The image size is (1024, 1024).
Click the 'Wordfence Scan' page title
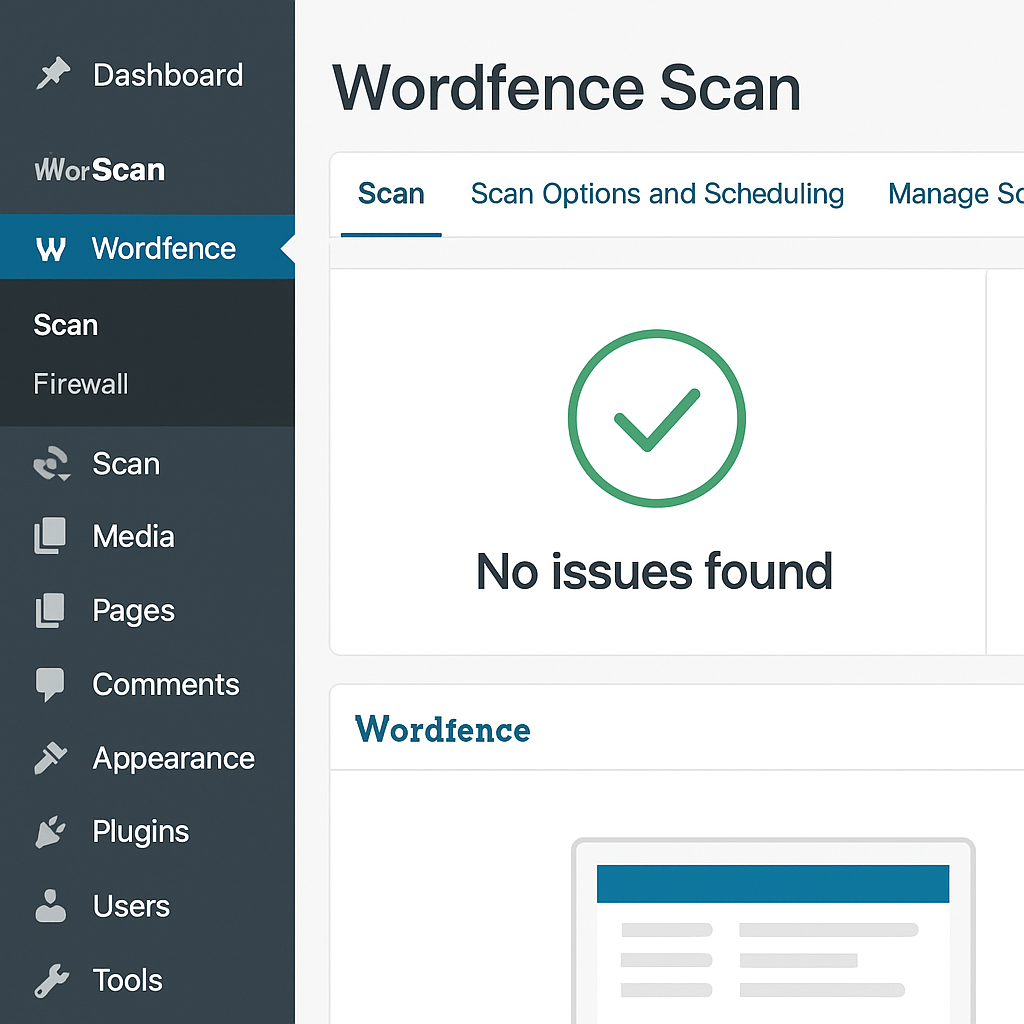point(566,88)
